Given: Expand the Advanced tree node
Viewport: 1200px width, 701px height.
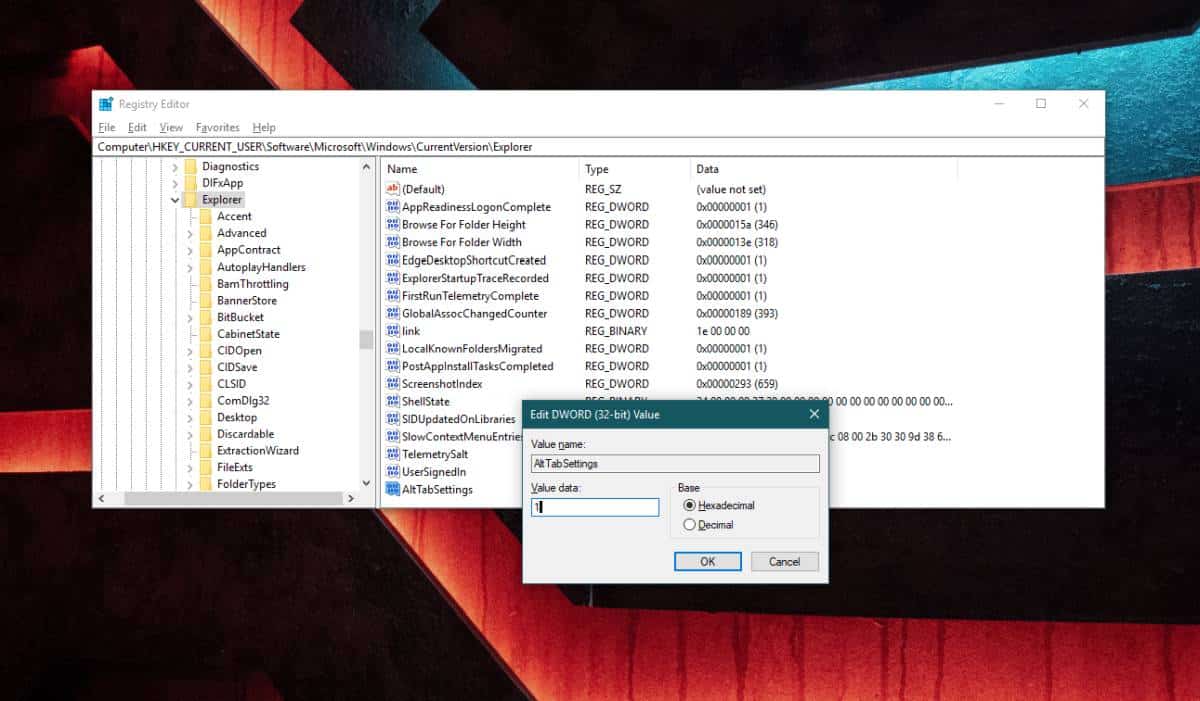Looking at the screenshot, I should (x=192, y=233).
